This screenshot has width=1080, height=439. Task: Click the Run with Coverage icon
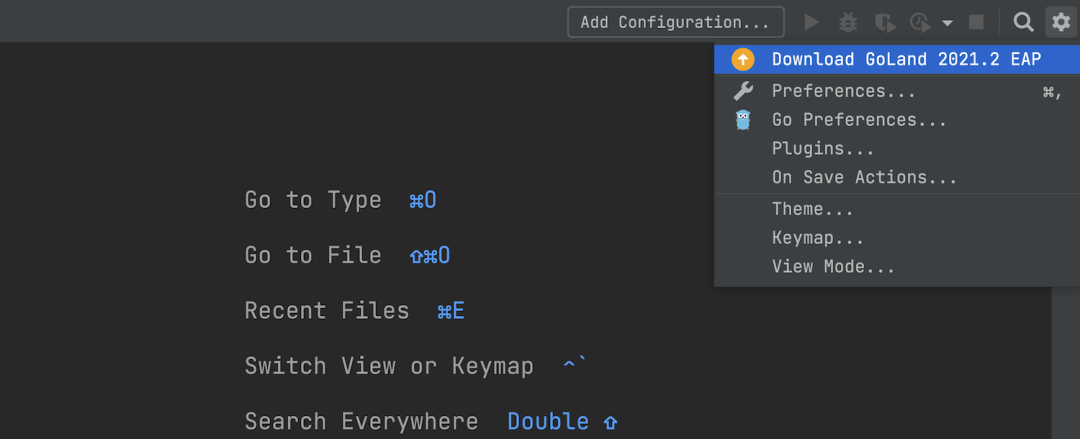[x=884, y=22]
